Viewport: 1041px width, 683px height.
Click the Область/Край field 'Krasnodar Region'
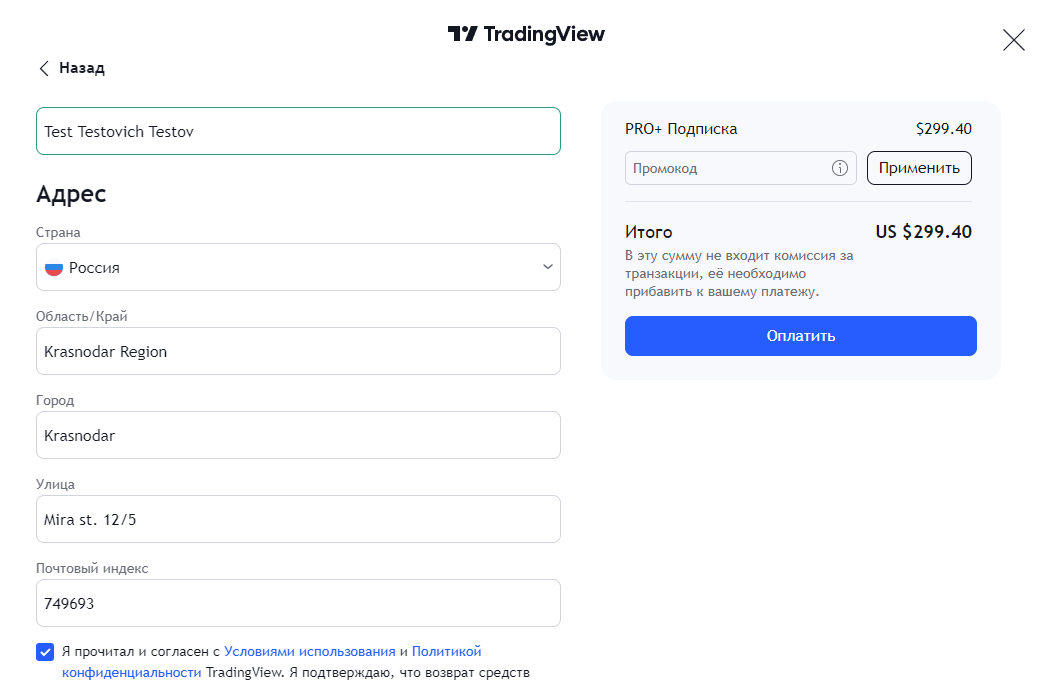click(x=298, y=351)
